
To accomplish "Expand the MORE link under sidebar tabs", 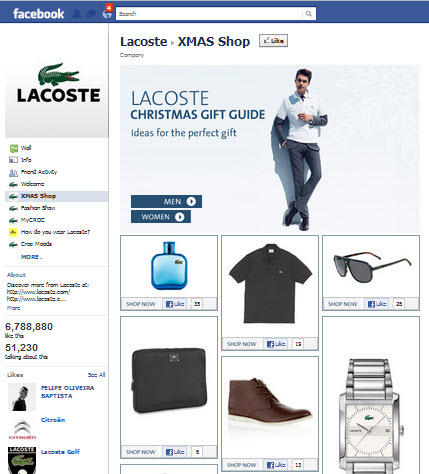I will coord(31,257).
